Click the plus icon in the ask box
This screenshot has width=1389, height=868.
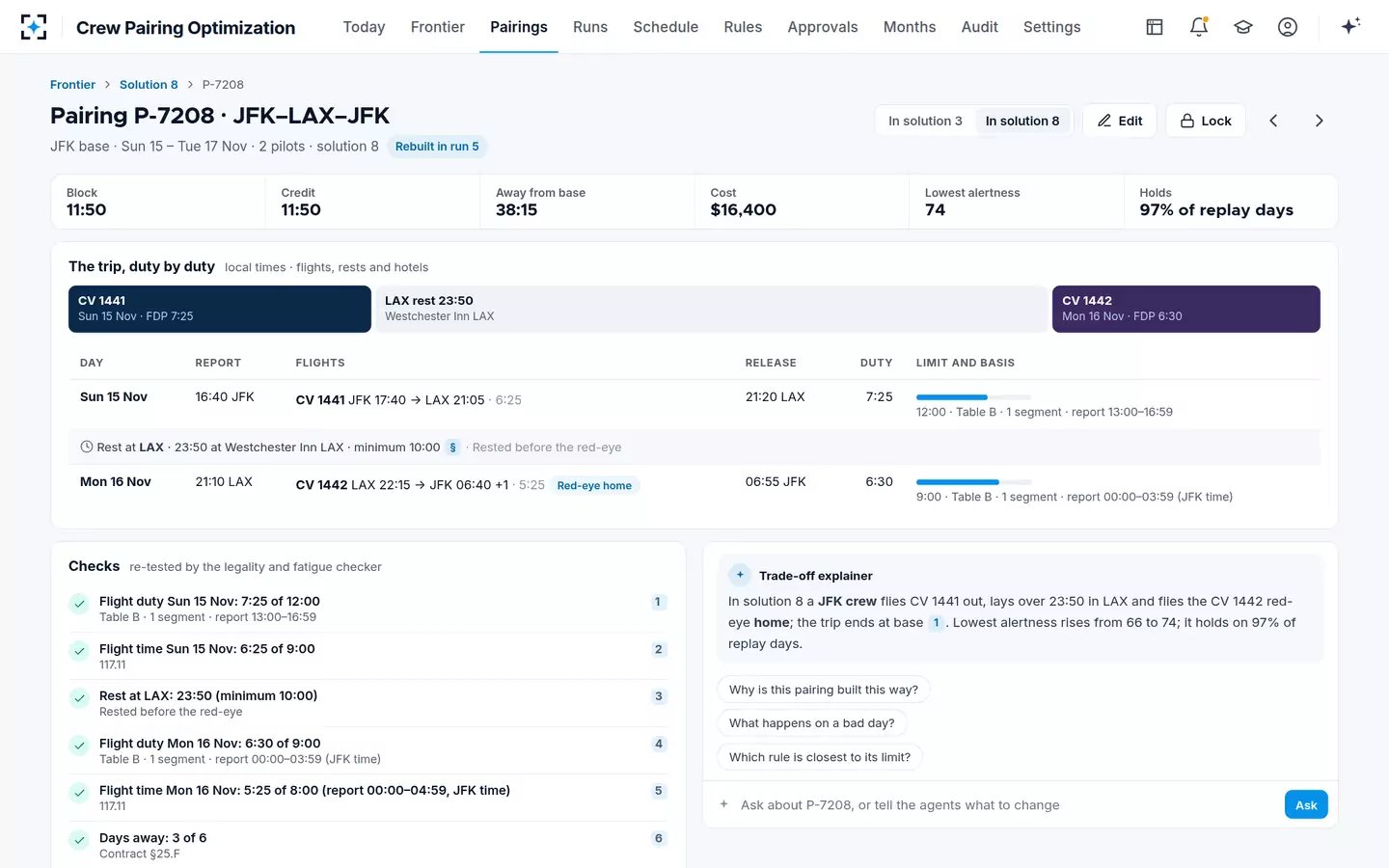[723, 804]
